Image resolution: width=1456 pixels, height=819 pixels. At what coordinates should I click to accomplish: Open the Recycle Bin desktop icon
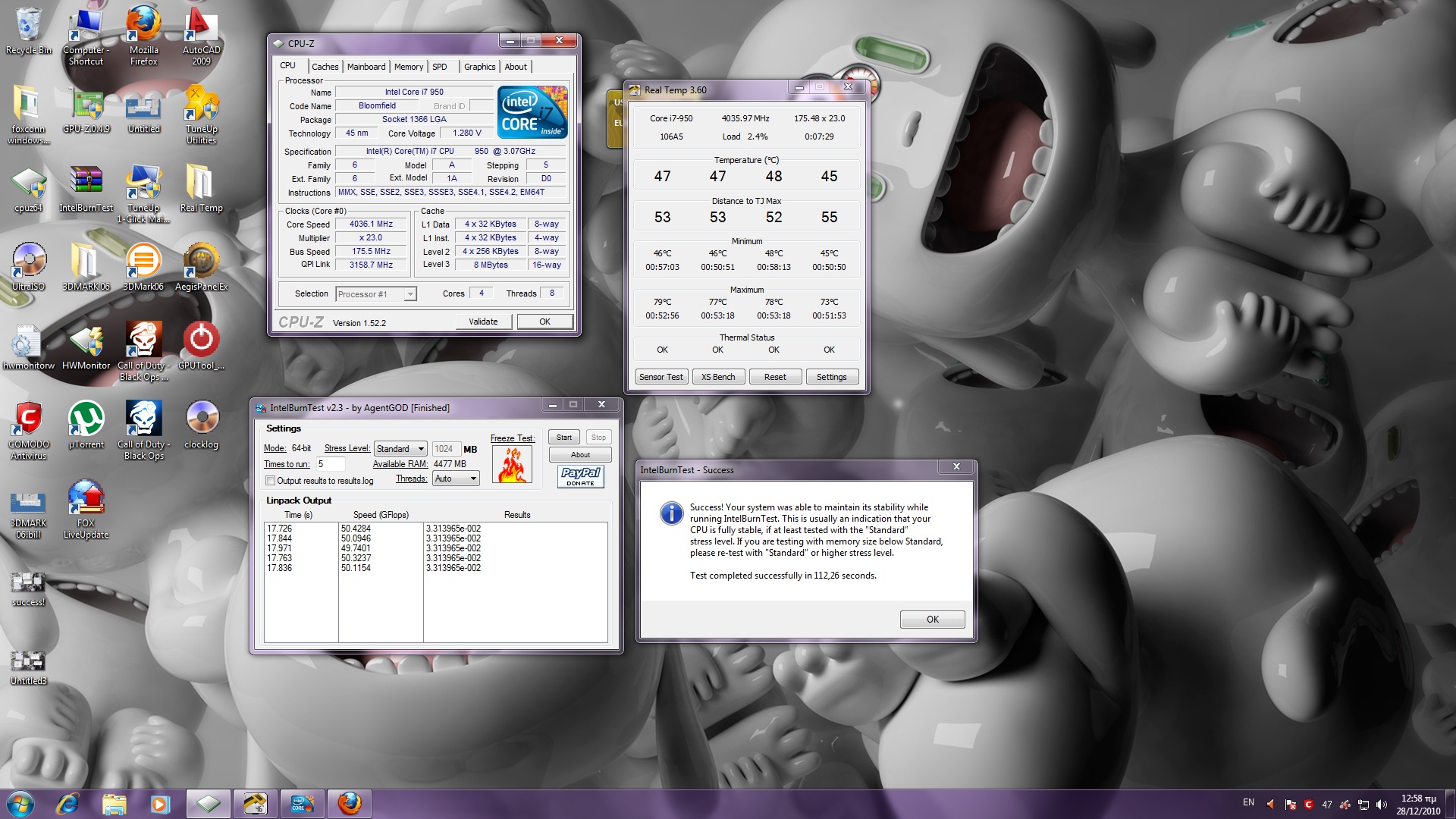(x=29, y=30)
